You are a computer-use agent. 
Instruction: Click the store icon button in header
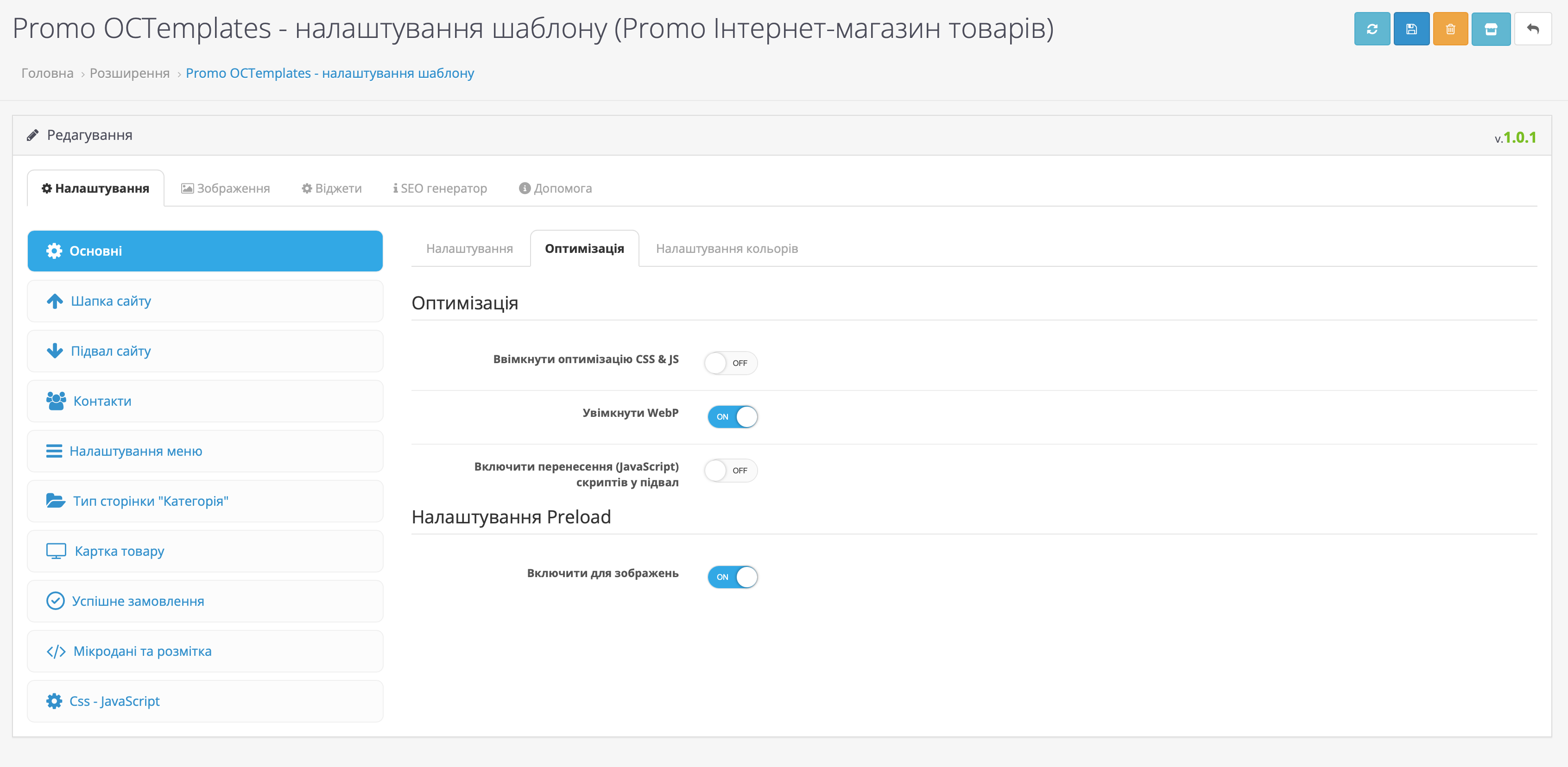[1490, 29]
